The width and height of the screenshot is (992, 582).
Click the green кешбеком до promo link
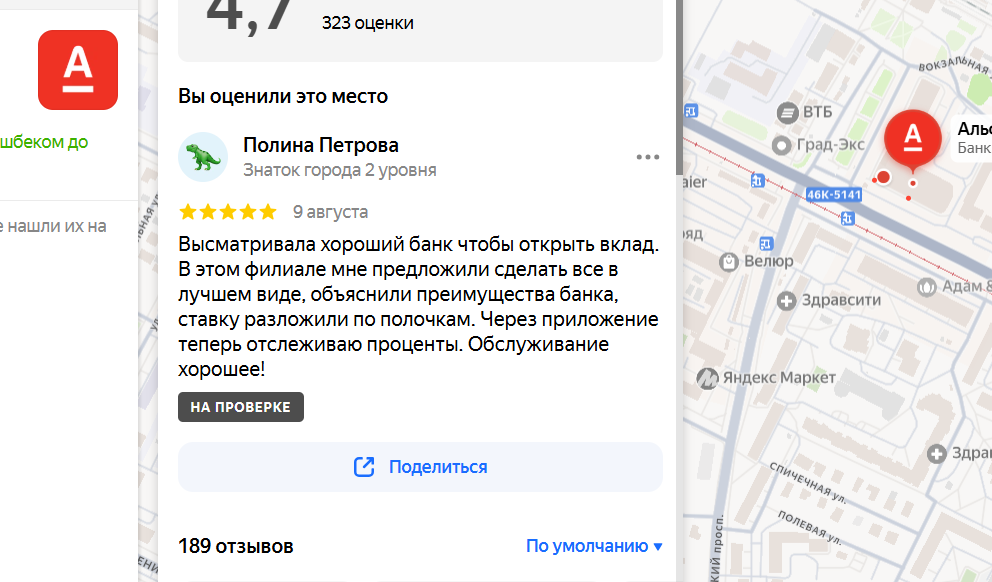(x=44, y=142)
